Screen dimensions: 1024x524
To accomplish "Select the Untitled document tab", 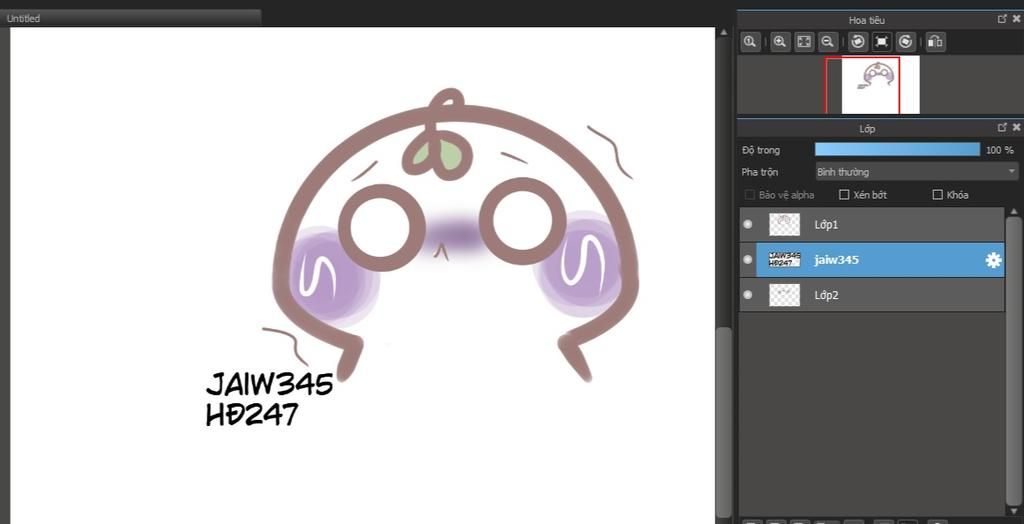I will [x=131, y=18].
